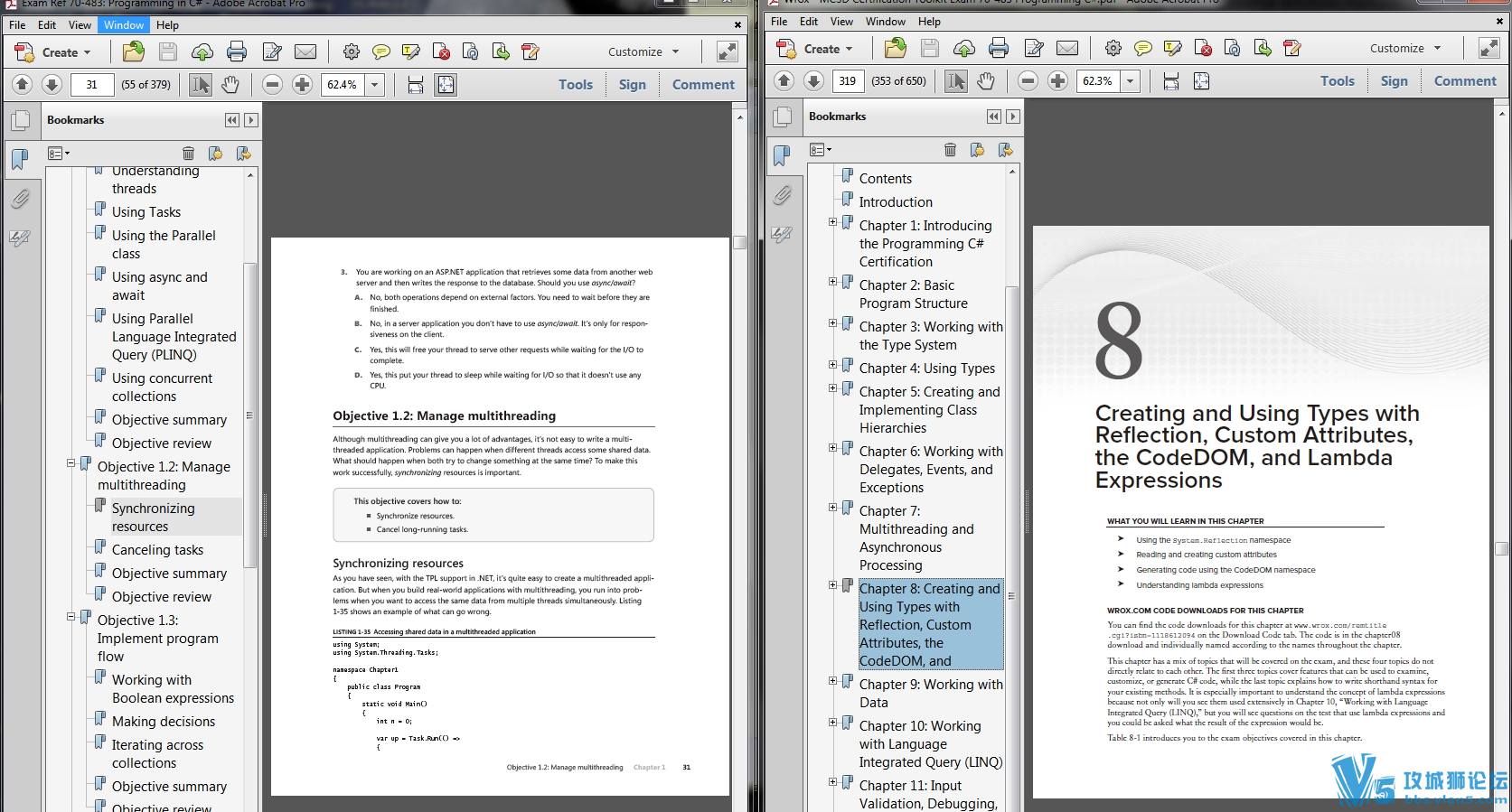The width and height of the screenshot is (1512, 812).
Task: Go to next page in right window
Action: coord(814,80)
